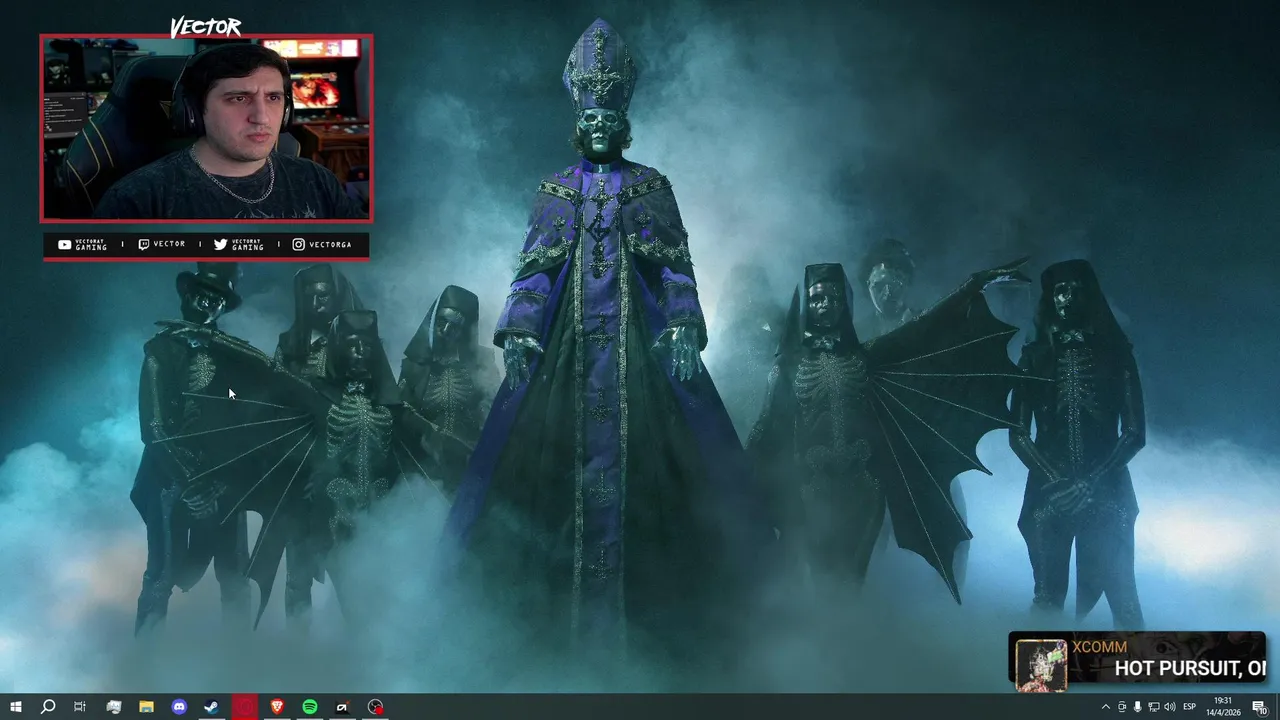This screenshot has width=1280, height=720.
Task: Open the last pinned app with the red dot
Action: 375,707
